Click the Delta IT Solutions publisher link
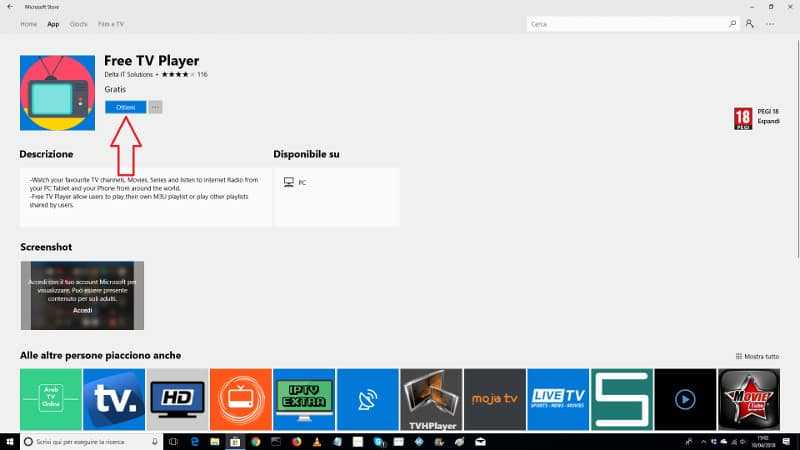 [x=129, y=74]
